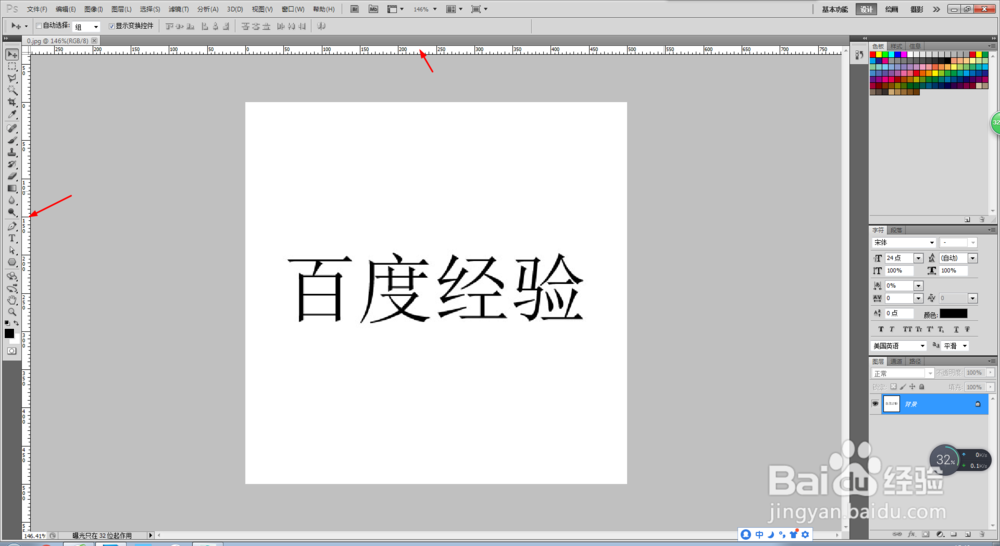1000x546 pixels.
Task: Switch to the 绘画 workspace
Action: 892,9
